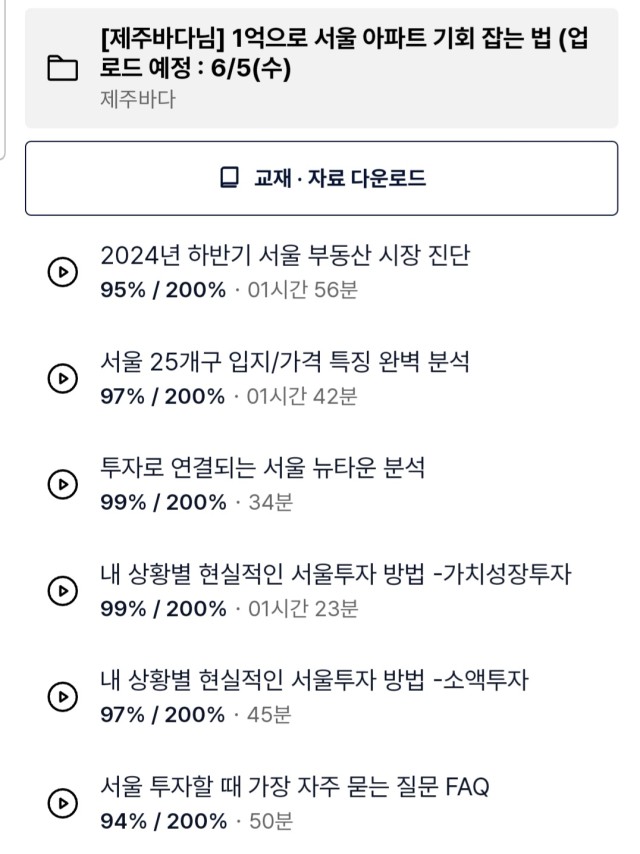The width and height of the screenshot is (640, 854).
Task: Click the folder icon beside 제주바다님 course title
Action: click(x=63, y=68)
